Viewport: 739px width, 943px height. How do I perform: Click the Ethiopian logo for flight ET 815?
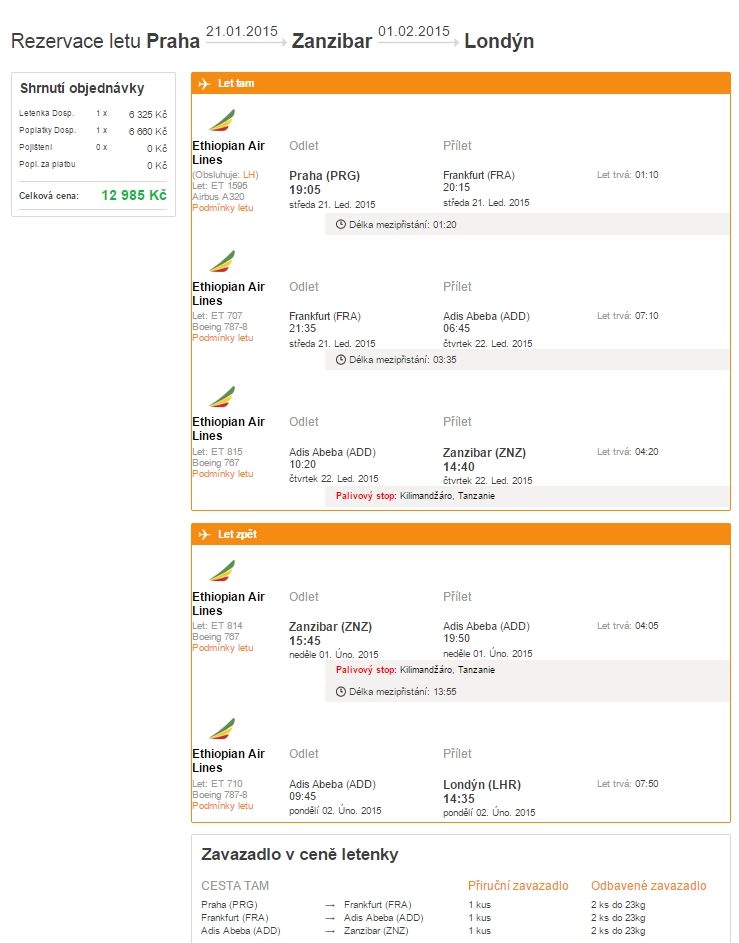(x=221, y=397)
